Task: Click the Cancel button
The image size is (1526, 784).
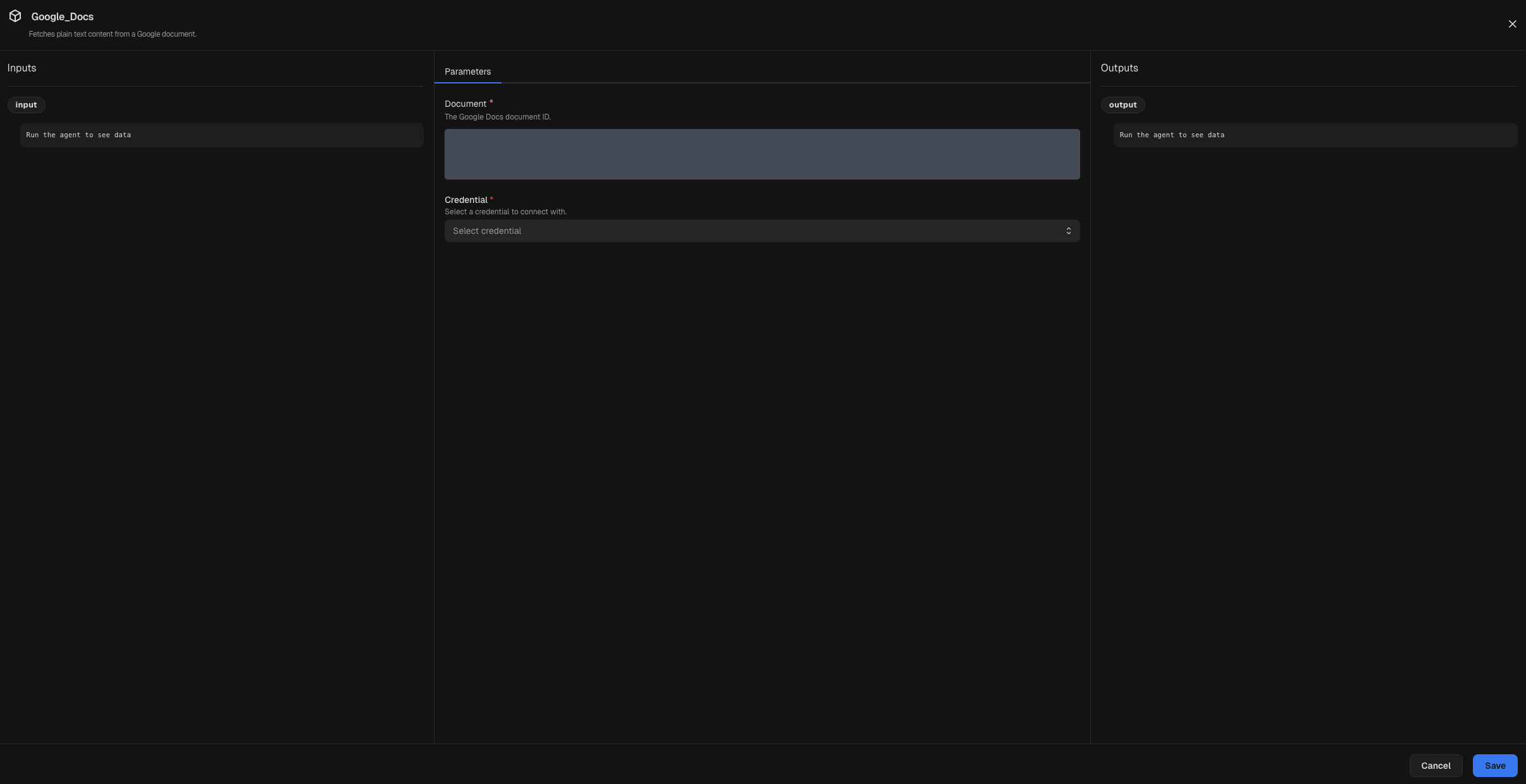Action: [x=1434, y=765]
